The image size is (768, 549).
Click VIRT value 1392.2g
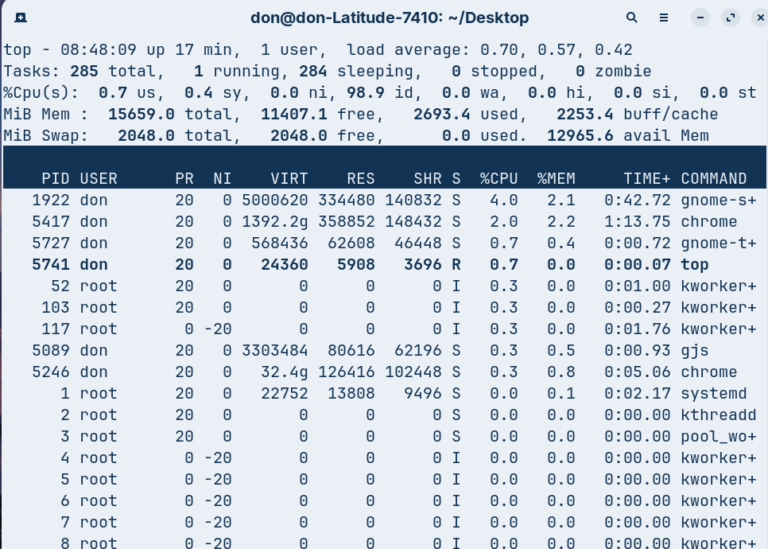(275, 221)
